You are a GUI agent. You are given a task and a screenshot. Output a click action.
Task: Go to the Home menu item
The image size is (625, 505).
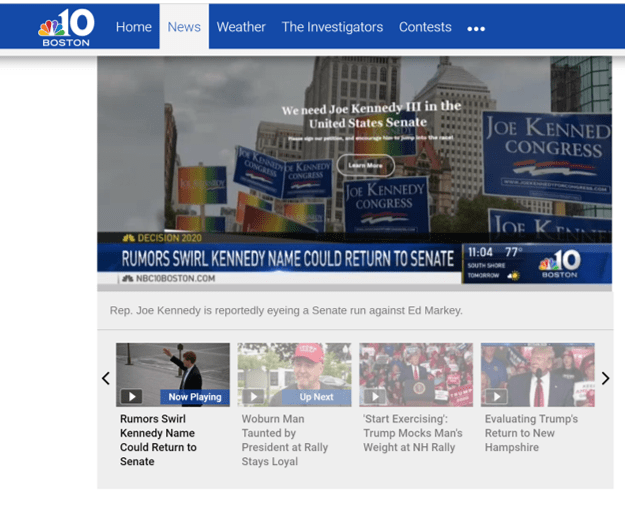click(x=133, y=27)
